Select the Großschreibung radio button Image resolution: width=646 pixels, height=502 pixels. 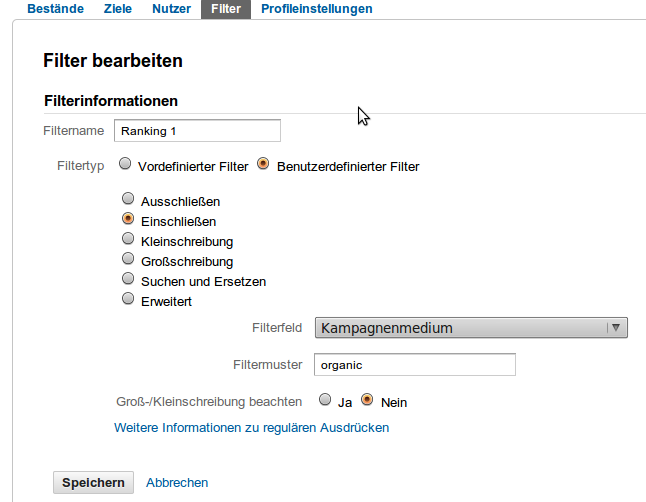pos(128,259)
